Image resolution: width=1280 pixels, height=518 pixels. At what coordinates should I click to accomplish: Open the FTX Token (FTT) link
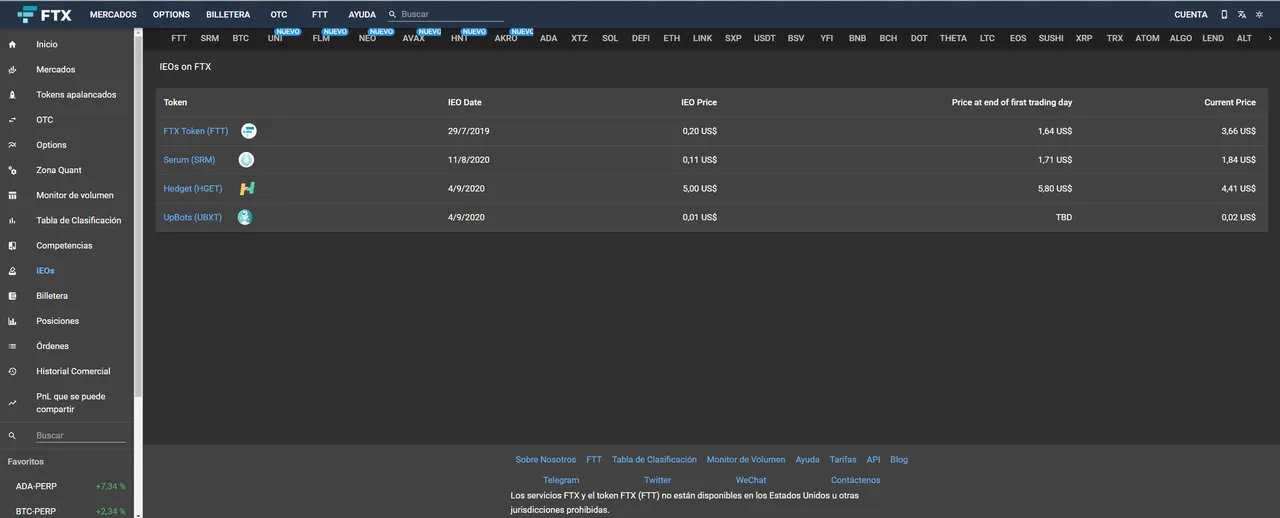[x=196, y=131]
